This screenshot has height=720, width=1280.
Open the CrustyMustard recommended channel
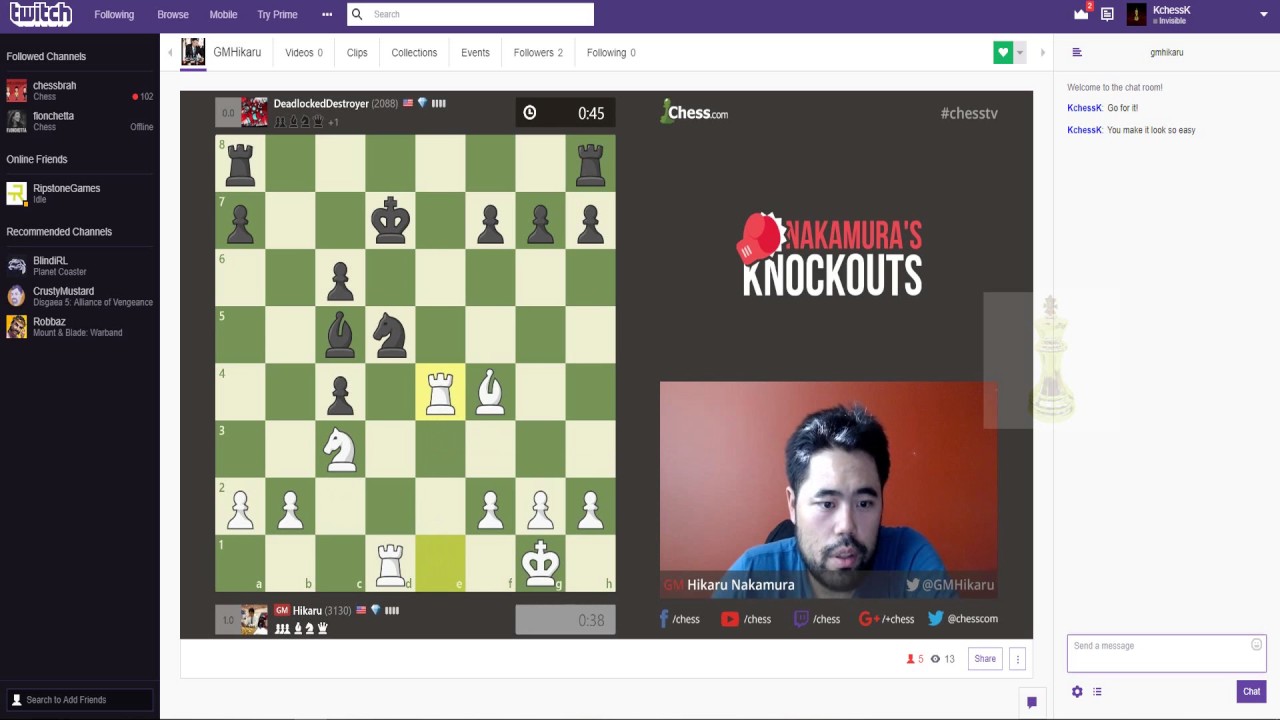coord(80,296)
